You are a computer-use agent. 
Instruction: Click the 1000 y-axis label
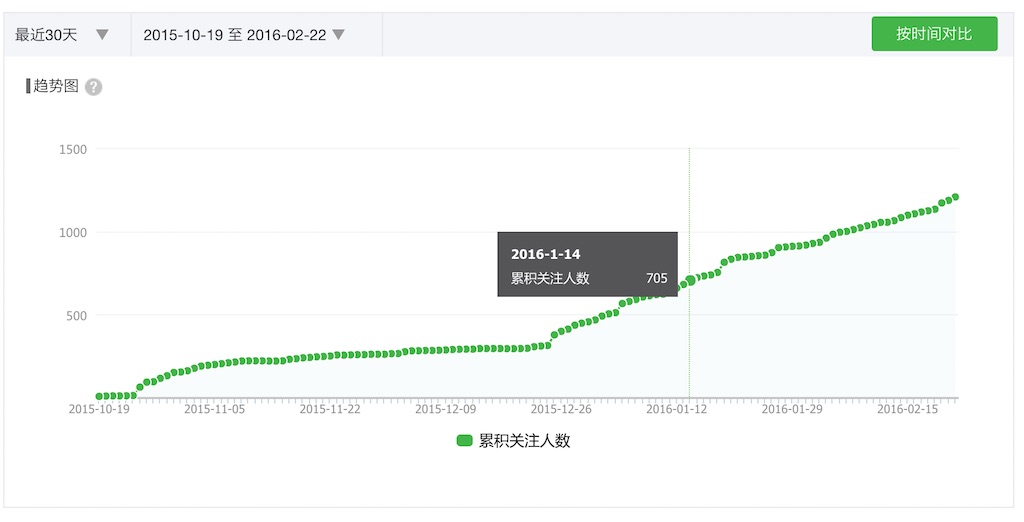73,233
